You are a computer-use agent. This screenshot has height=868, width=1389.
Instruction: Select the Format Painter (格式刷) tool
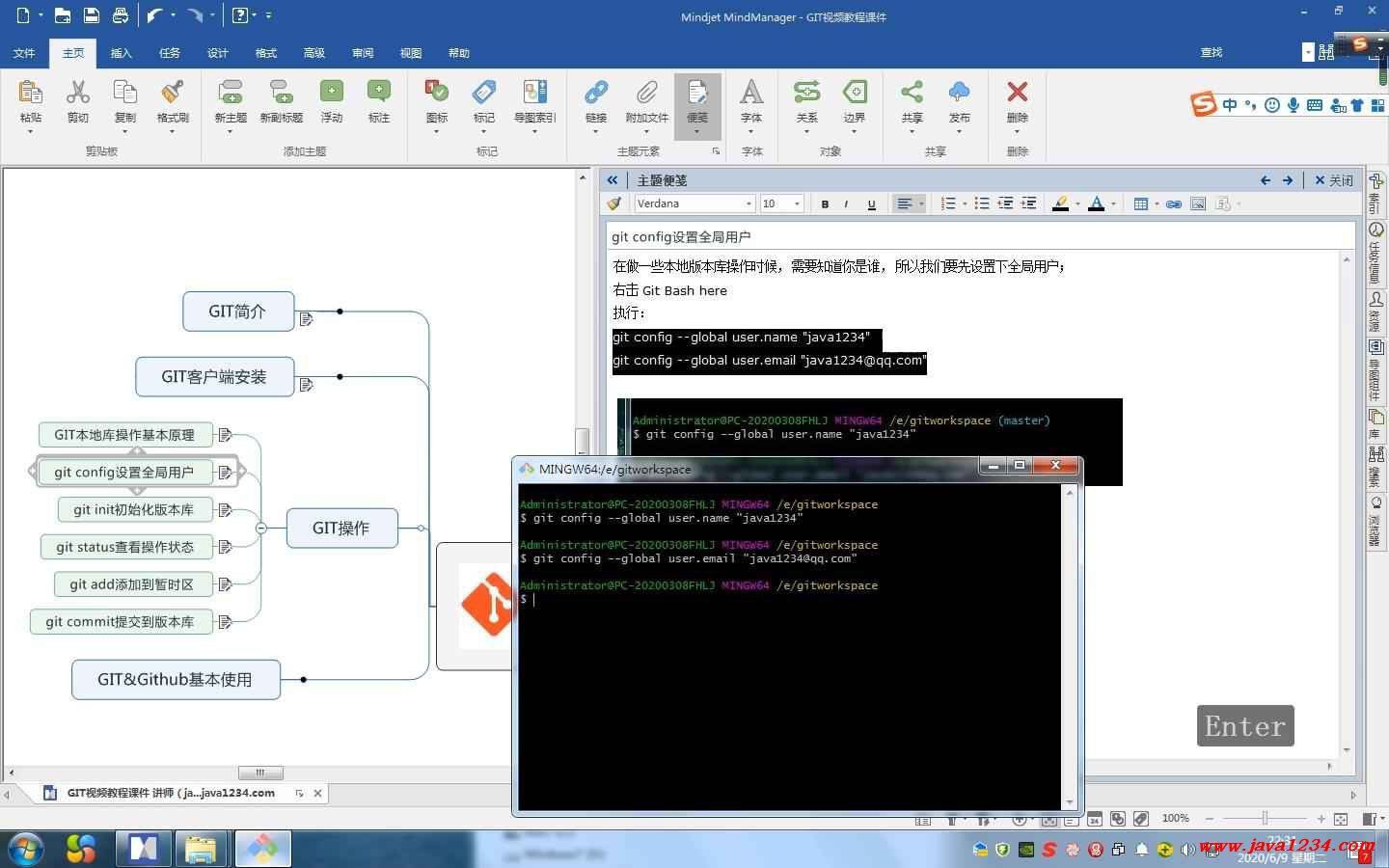click(173, 93)
